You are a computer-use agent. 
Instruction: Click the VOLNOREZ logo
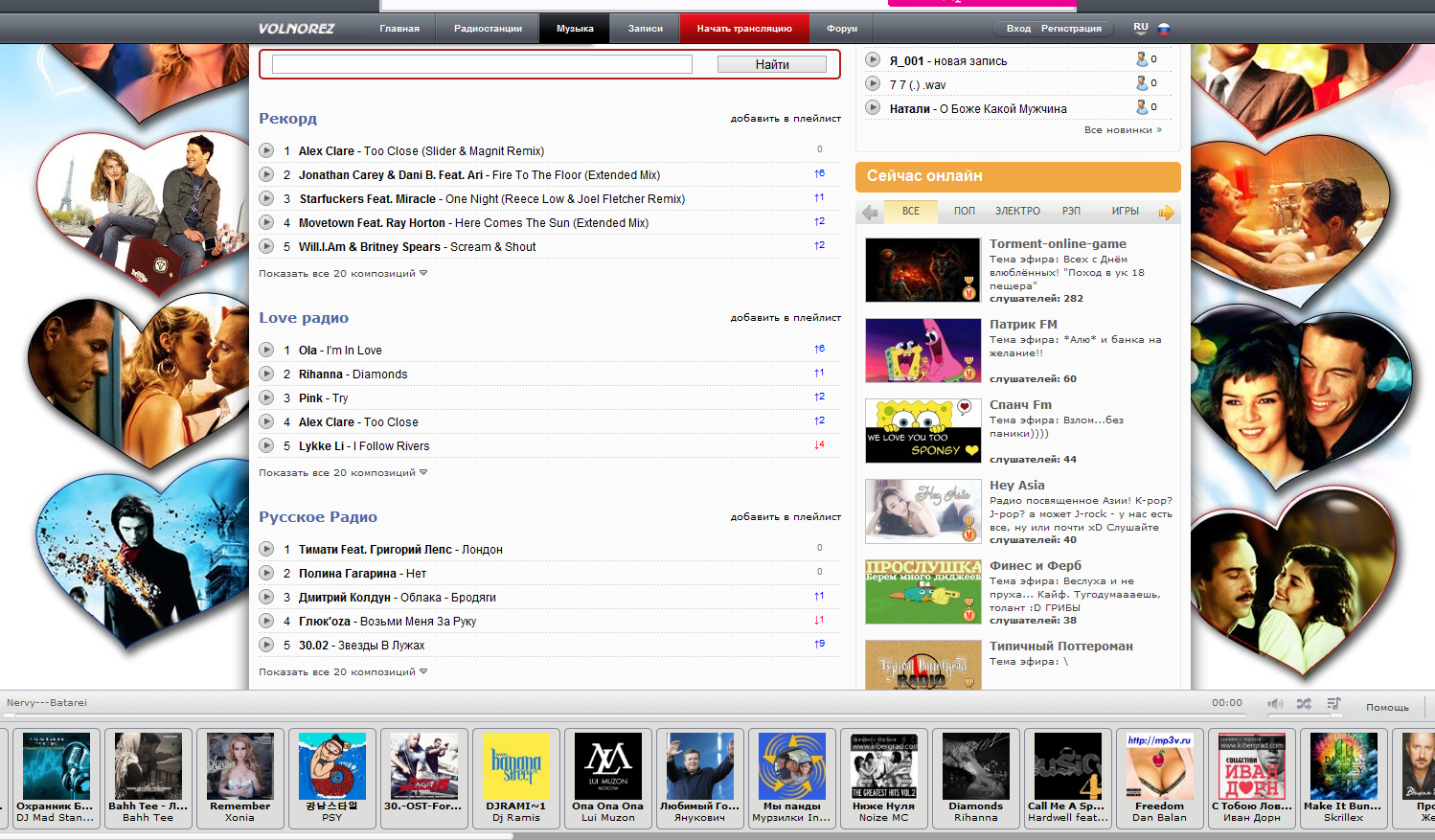coord(296,29)
